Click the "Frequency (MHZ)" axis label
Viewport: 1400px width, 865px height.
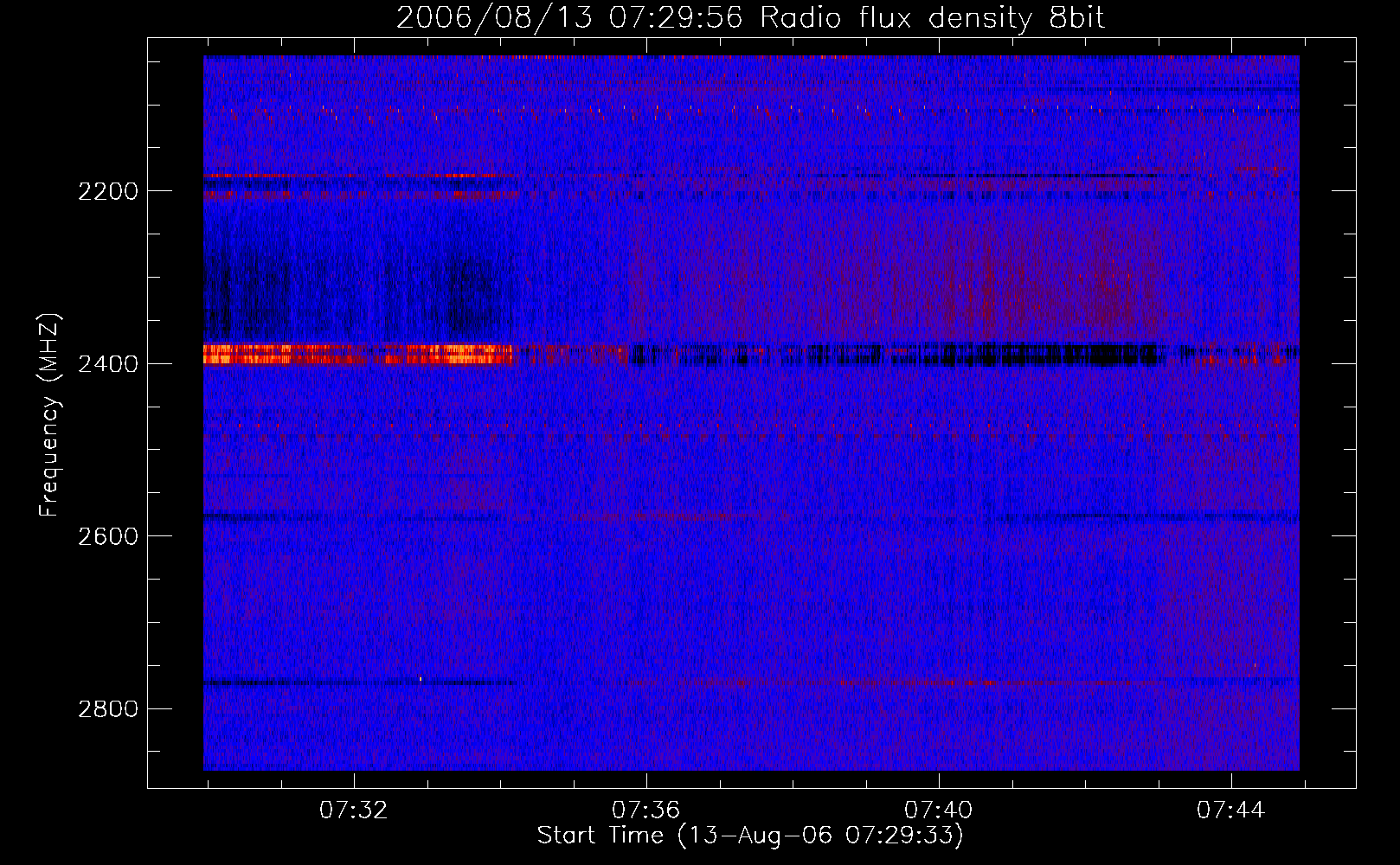[49, 415]
